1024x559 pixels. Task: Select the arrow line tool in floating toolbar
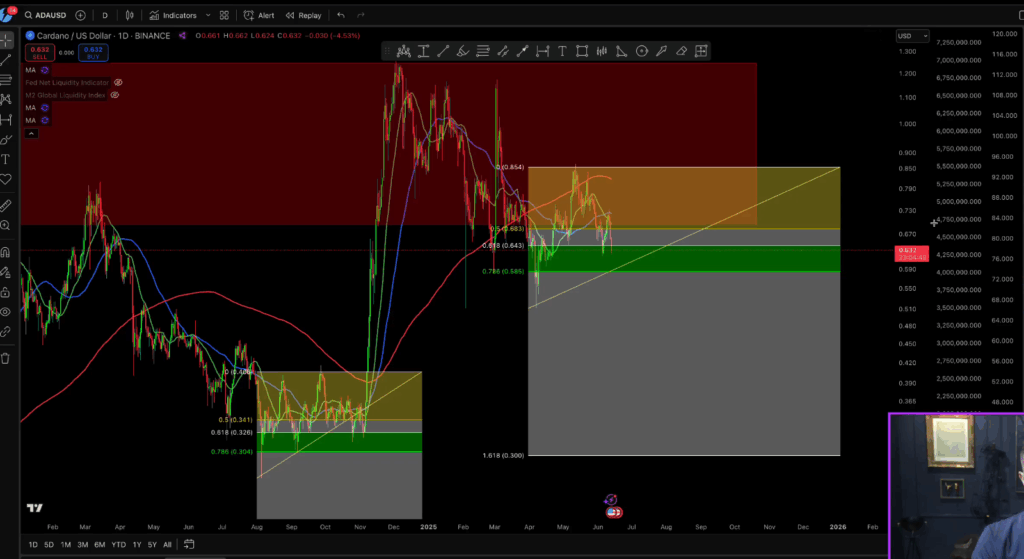[x=522, y=51]
